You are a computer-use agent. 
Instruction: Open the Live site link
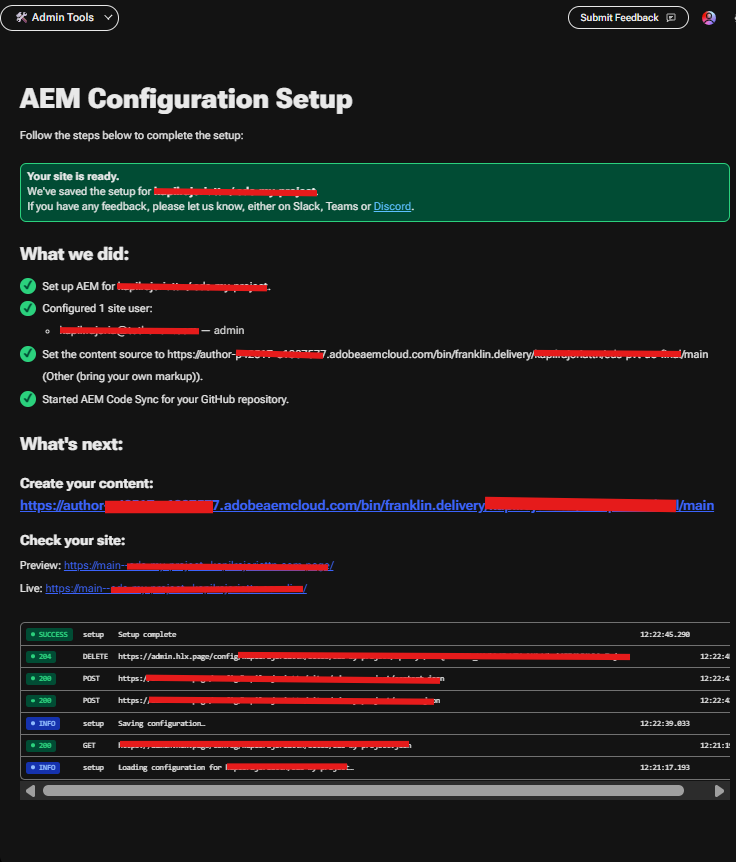176,588
